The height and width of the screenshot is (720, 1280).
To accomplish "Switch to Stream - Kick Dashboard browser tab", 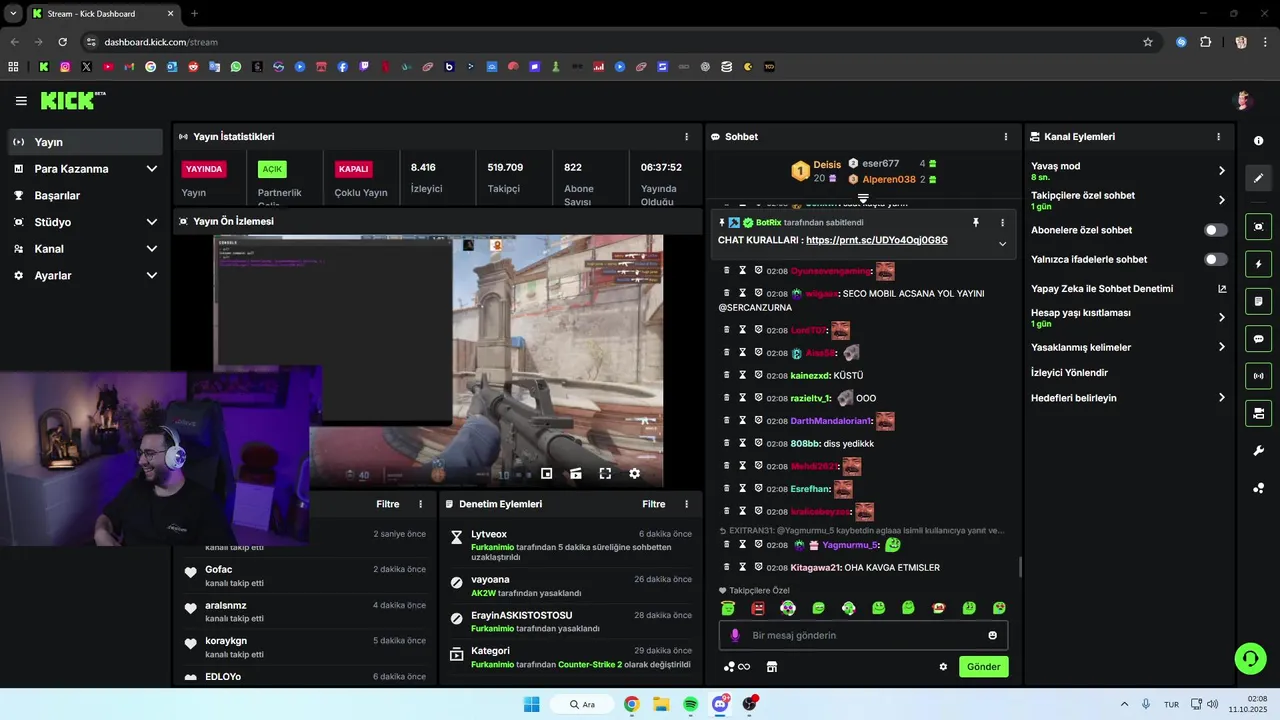I will tap(102, 14).
